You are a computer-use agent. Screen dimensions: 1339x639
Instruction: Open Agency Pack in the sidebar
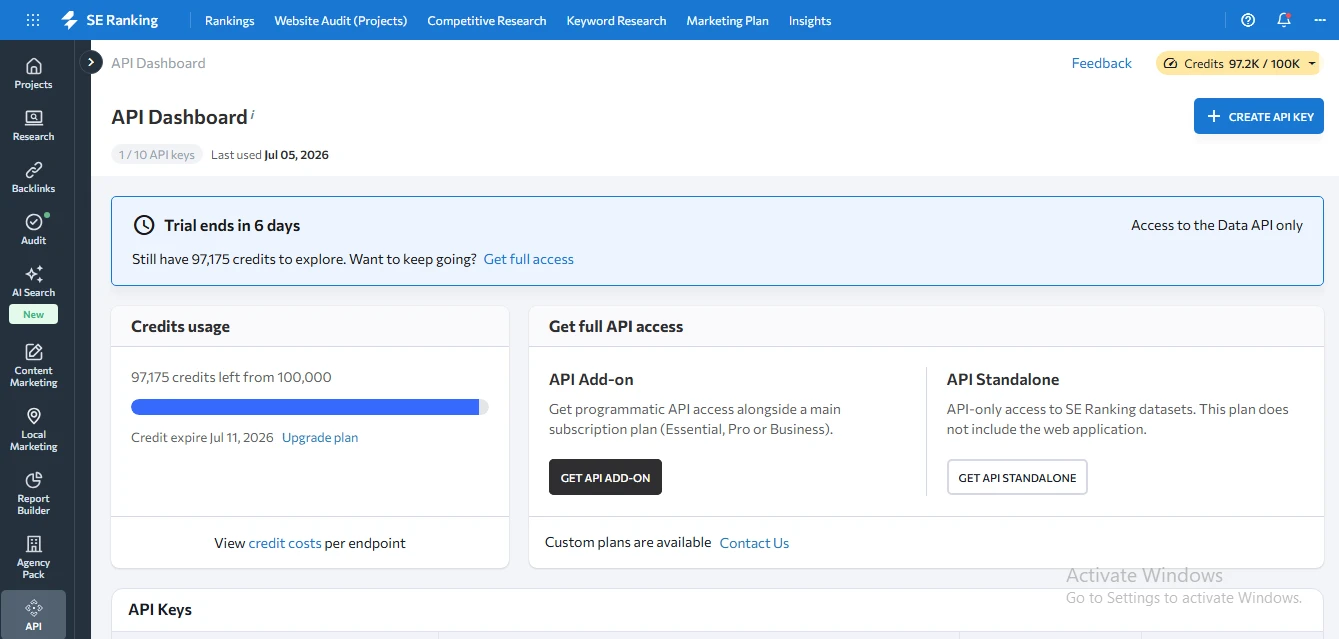click(33, 557)
